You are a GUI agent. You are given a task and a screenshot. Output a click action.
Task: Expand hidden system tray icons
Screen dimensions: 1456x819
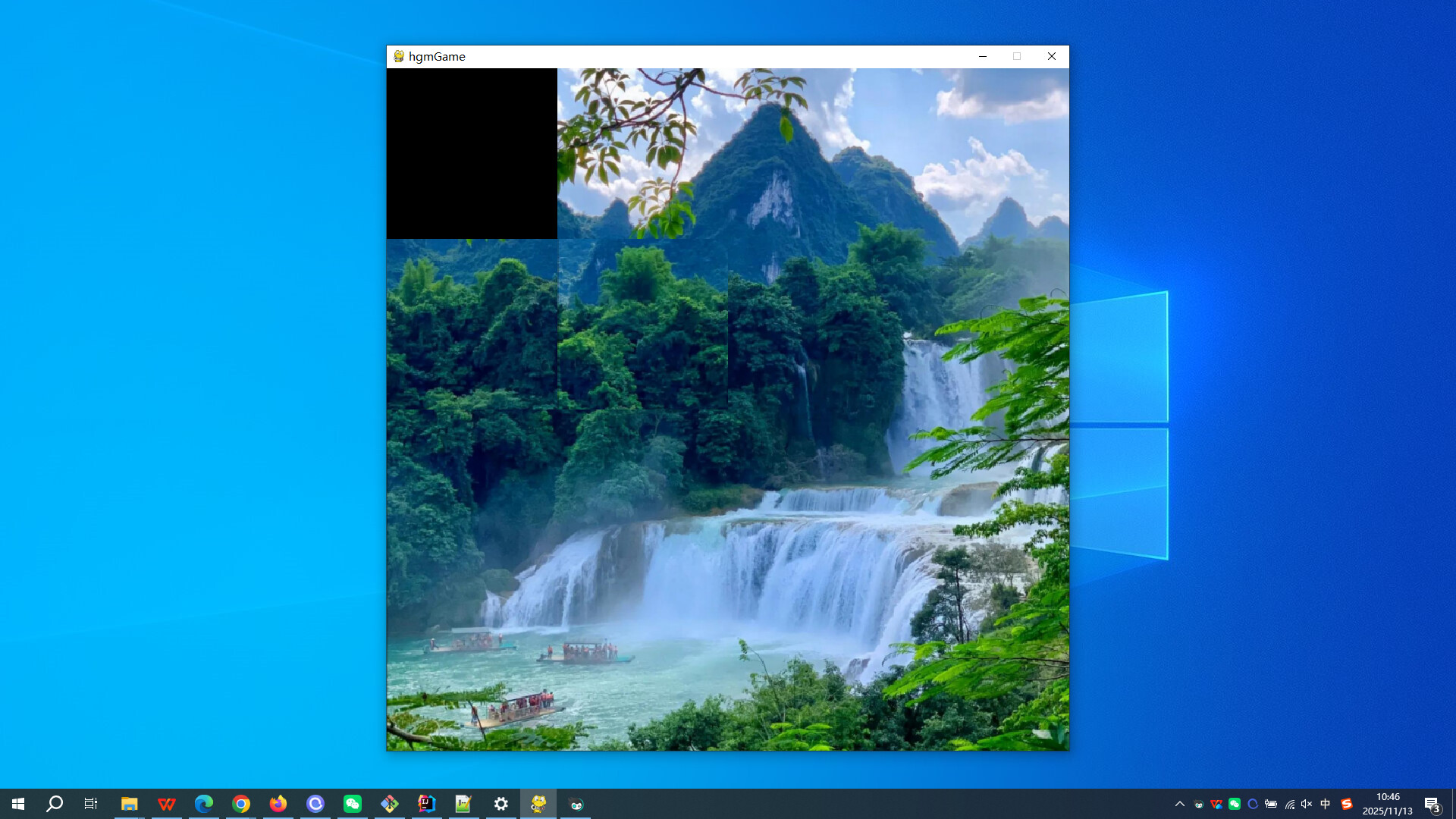[1181, 804]
